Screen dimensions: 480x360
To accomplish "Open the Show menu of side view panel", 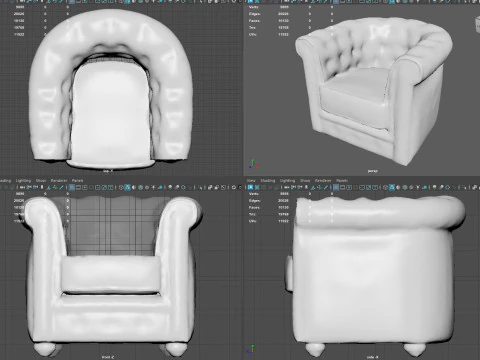I will pos(305,180).
